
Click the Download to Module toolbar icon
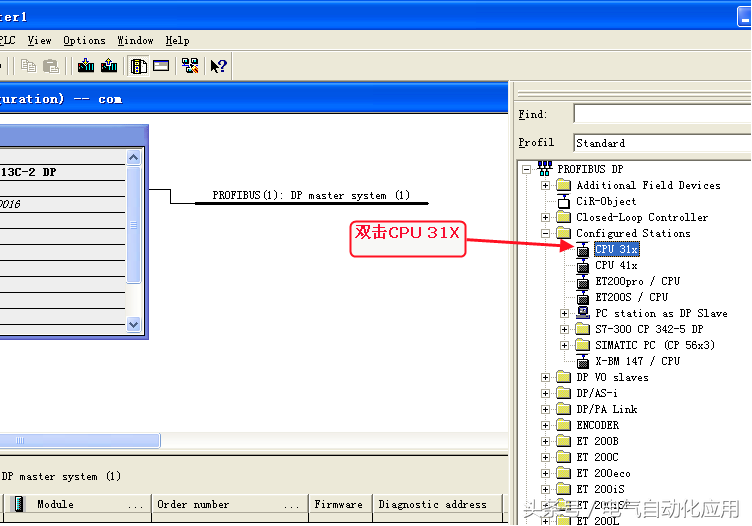click(86, 66)
